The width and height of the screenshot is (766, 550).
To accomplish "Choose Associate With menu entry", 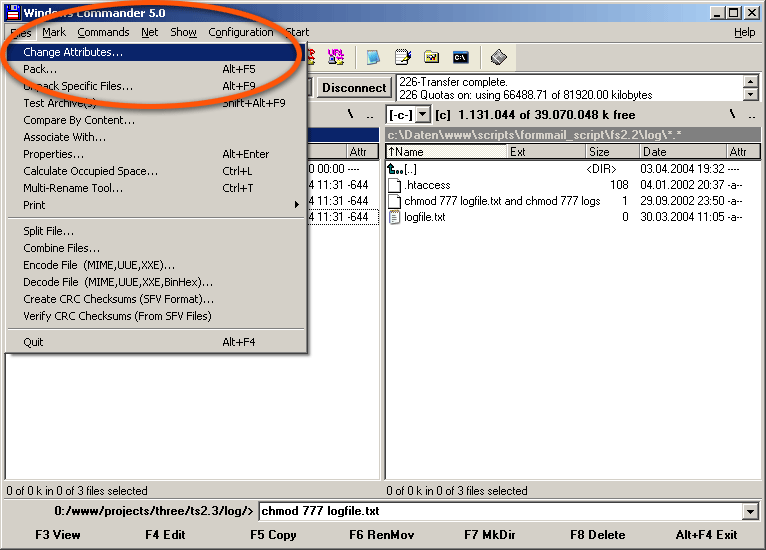I will coord(156,137).
